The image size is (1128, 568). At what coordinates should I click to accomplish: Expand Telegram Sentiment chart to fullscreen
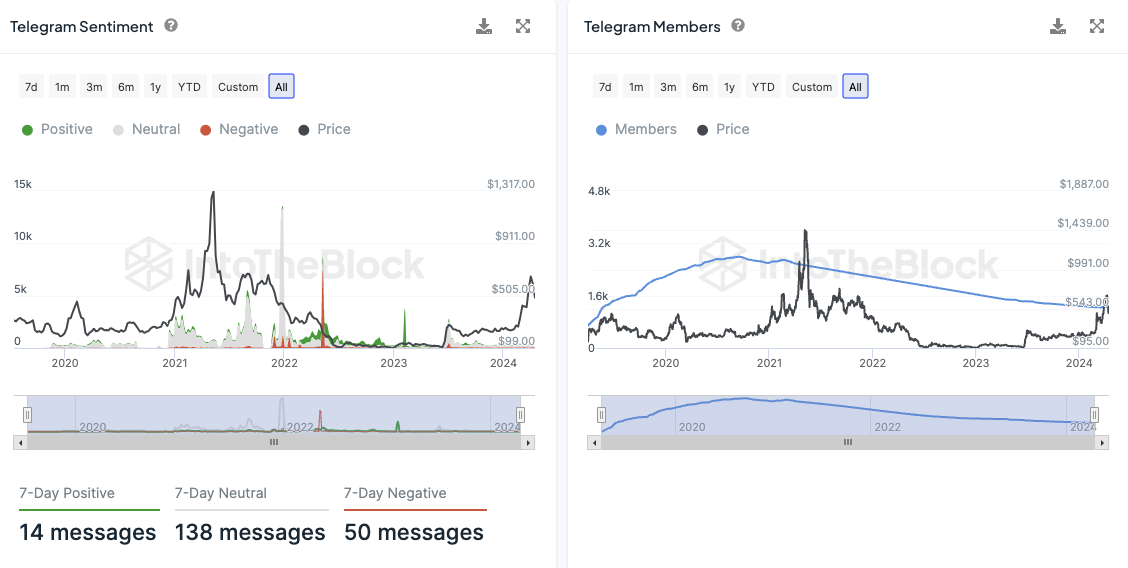pos(523,26)
